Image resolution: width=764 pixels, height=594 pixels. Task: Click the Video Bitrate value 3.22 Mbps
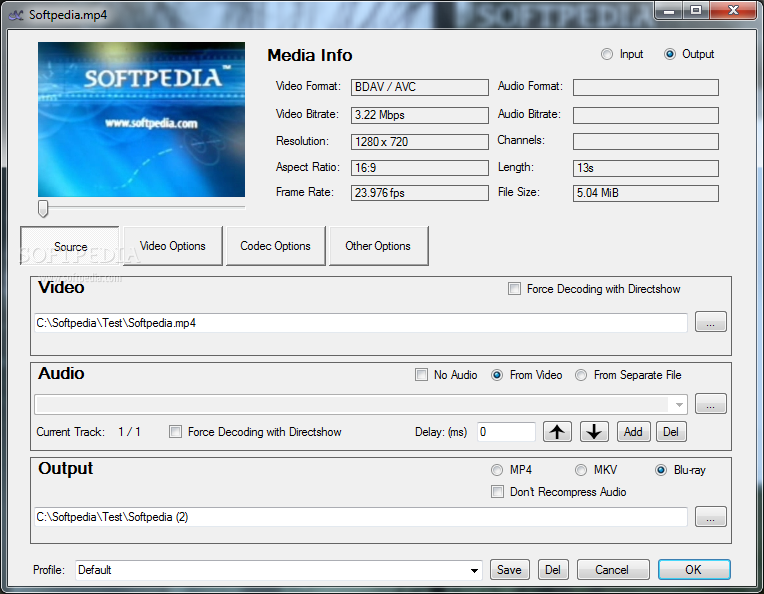[x=420, y=115]
